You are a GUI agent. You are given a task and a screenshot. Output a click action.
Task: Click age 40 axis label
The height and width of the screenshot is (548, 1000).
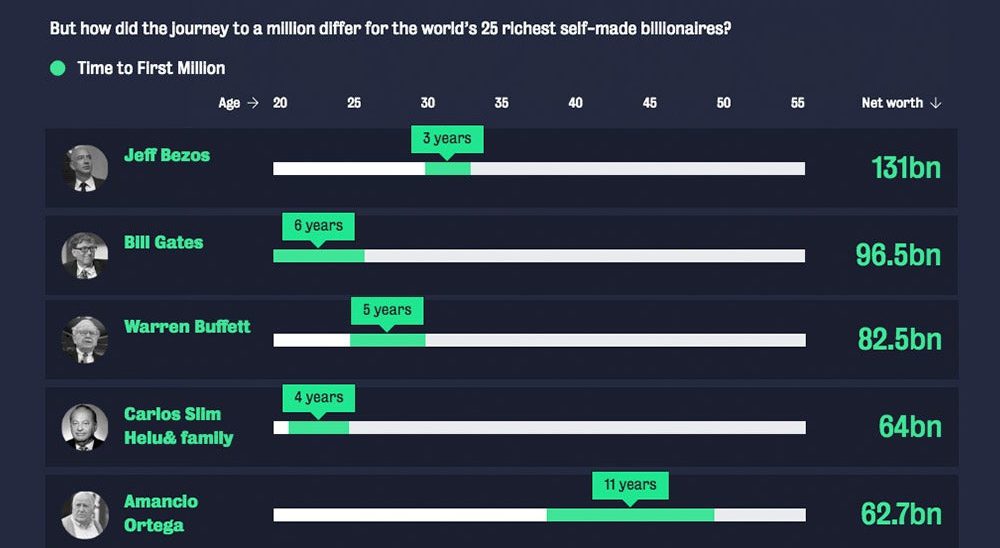pos(575,103)
